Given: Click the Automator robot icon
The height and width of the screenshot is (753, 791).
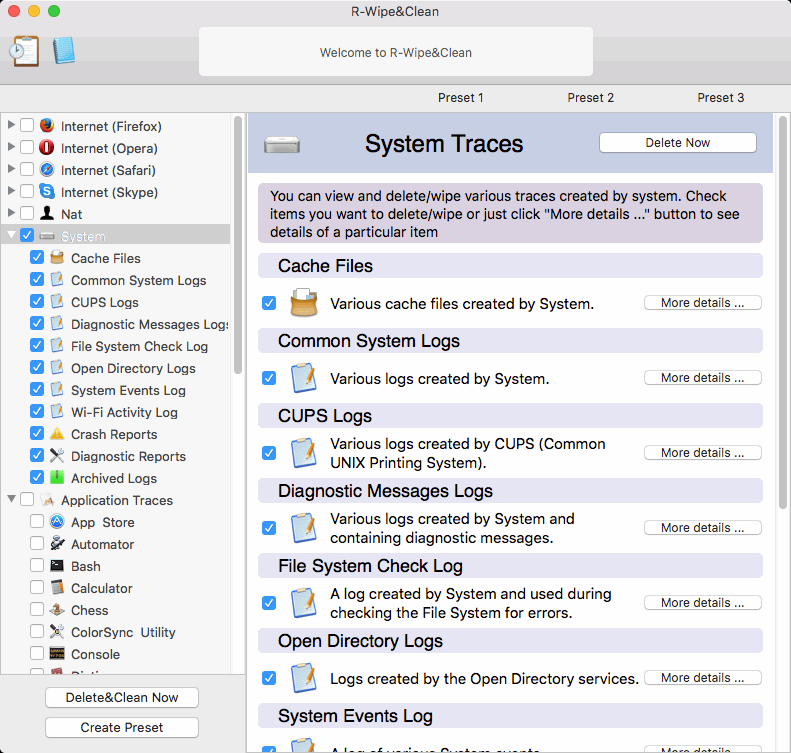Looking at the screenshot, I should [x=57, y=543].
